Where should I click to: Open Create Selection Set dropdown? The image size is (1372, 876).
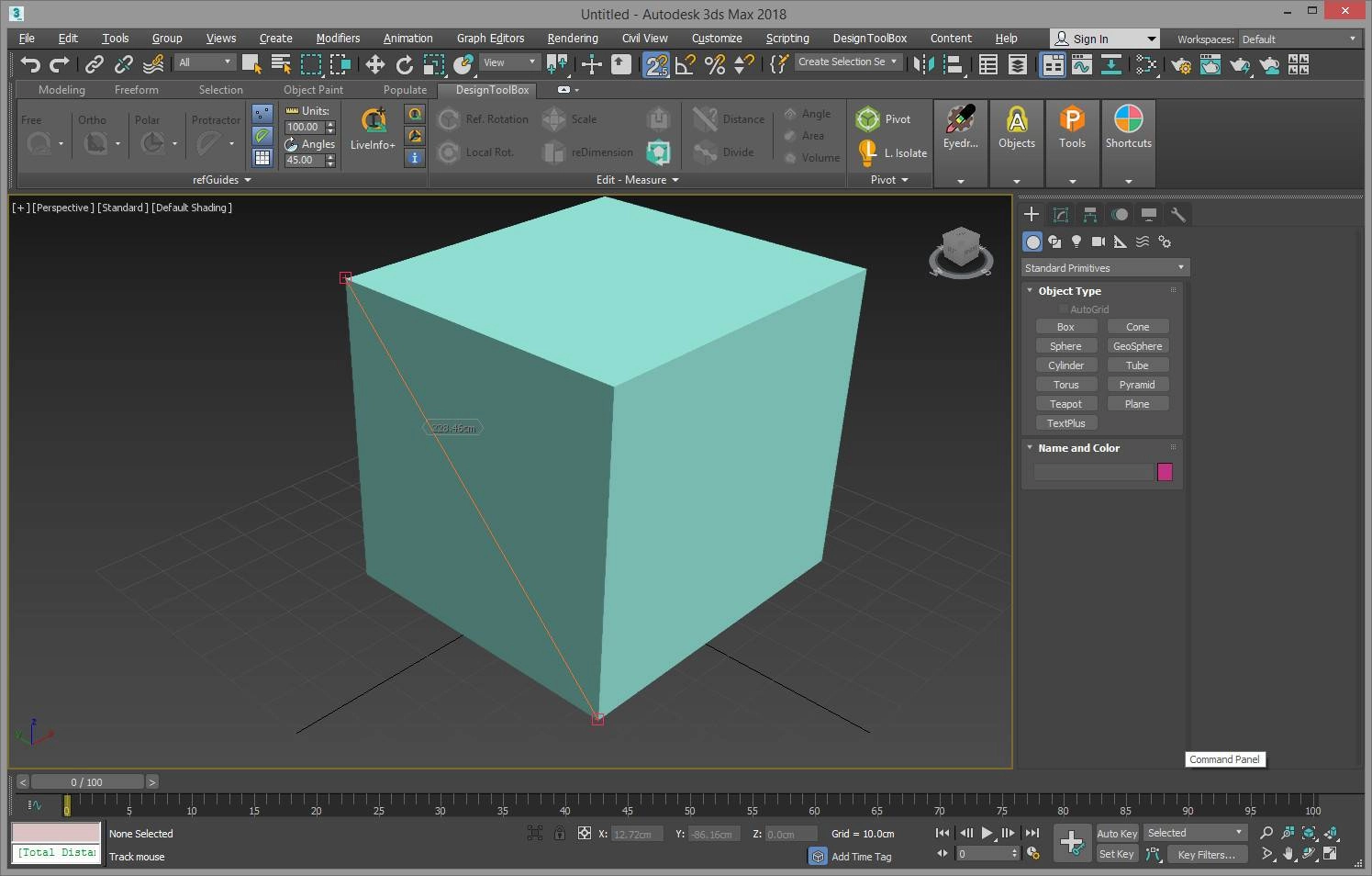click(848, 62)
